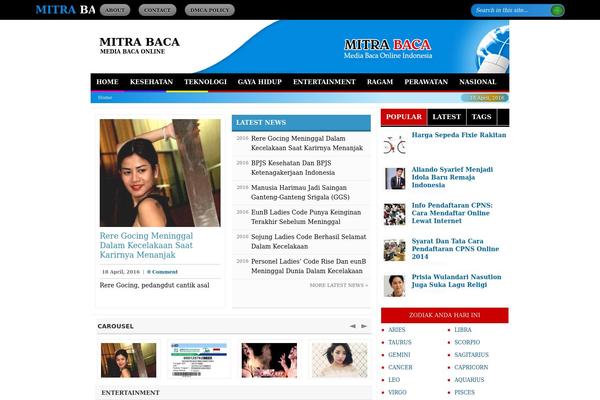Screen dimensions: 600x400
Task: Open the About page
Action: click(115, 10)
